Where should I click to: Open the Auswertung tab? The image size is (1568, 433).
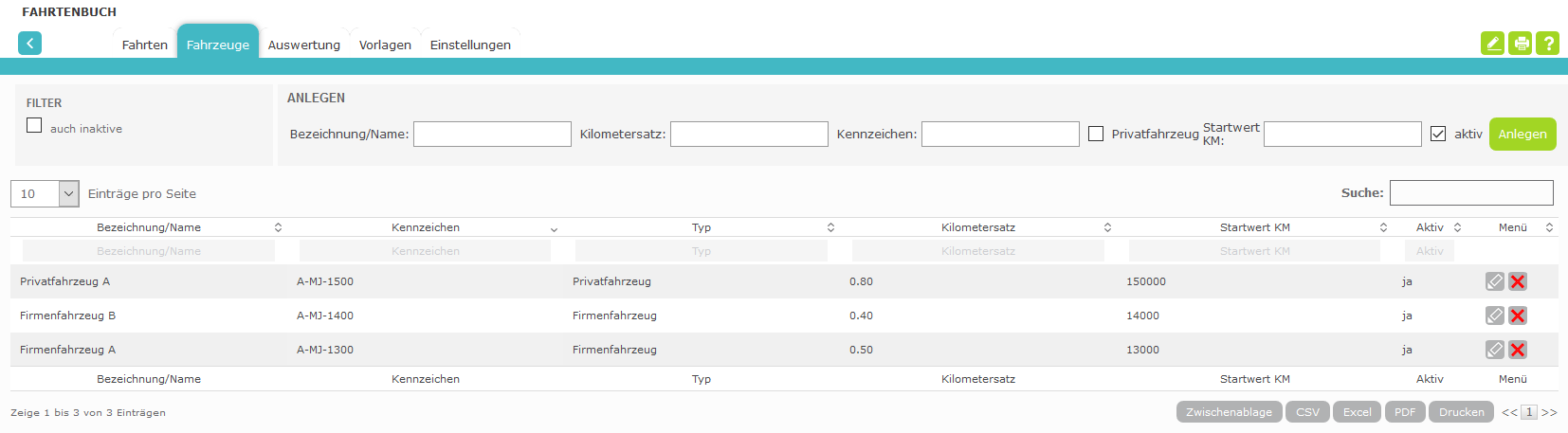[x=303, y=45]
